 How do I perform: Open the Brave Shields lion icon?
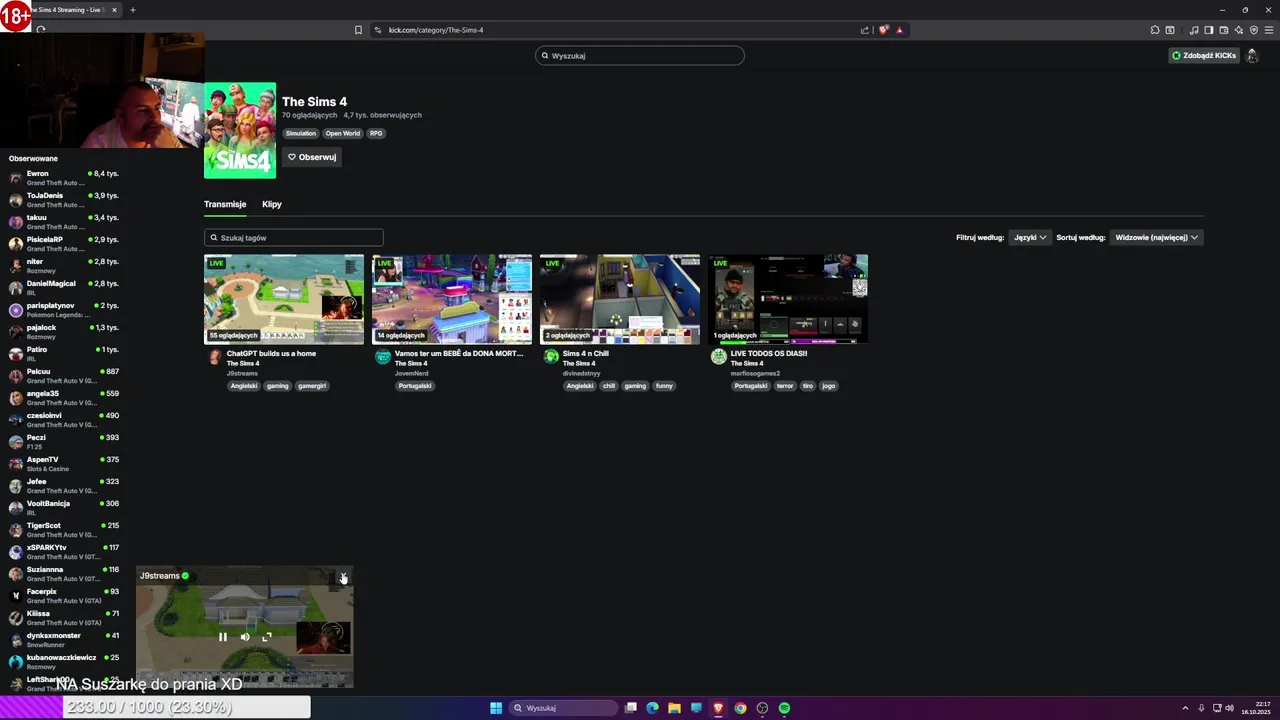pos(883,30)
